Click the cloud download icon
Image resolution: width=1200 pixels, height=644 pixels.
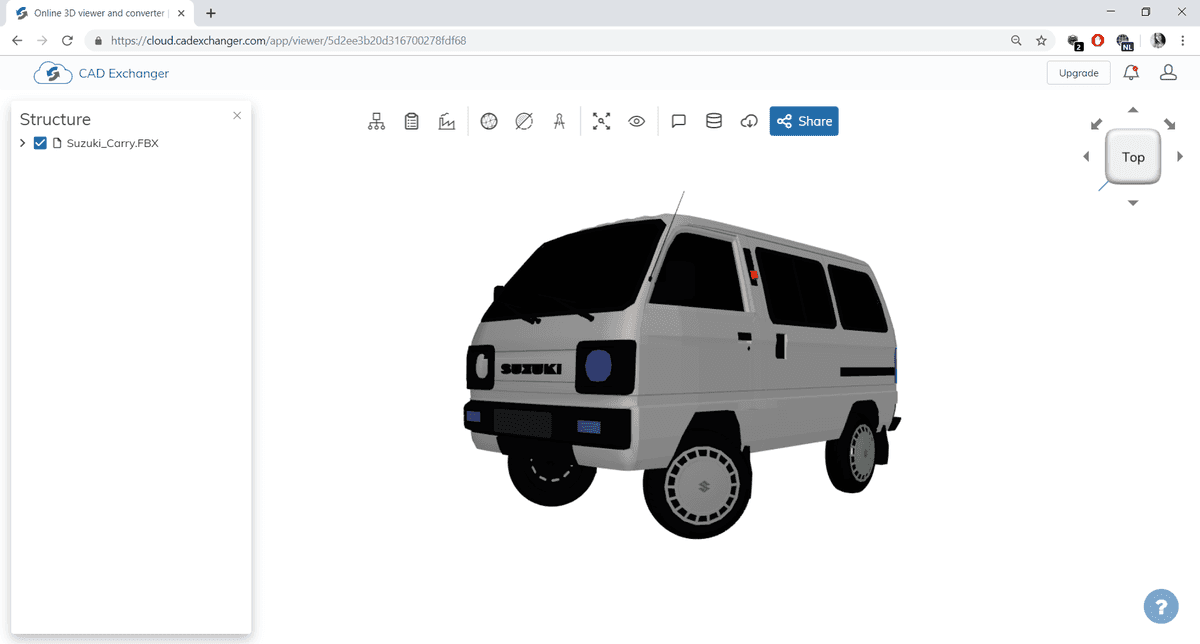click(749, 122)
